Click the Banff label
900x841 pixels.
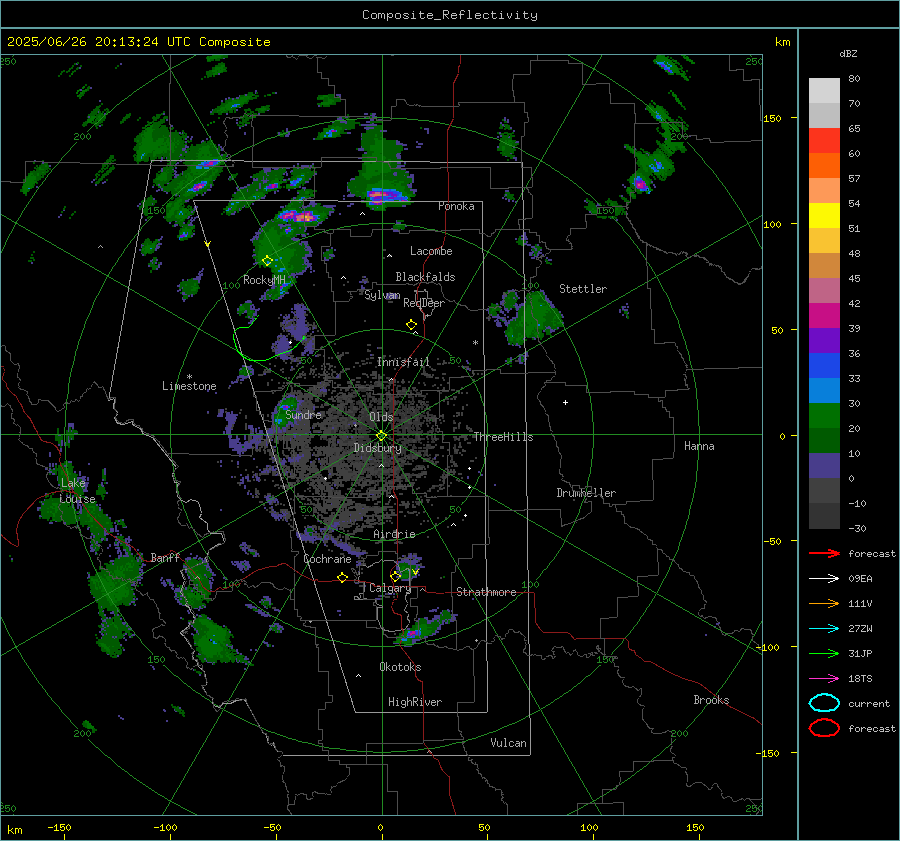[165, 558]
